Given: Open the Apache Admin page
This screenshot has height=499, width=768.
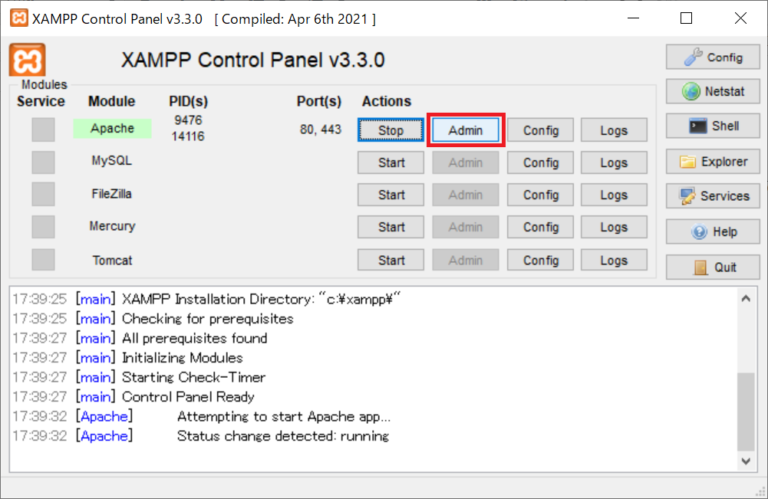Looking at the screenshot, I should click(x=465, y=130).
